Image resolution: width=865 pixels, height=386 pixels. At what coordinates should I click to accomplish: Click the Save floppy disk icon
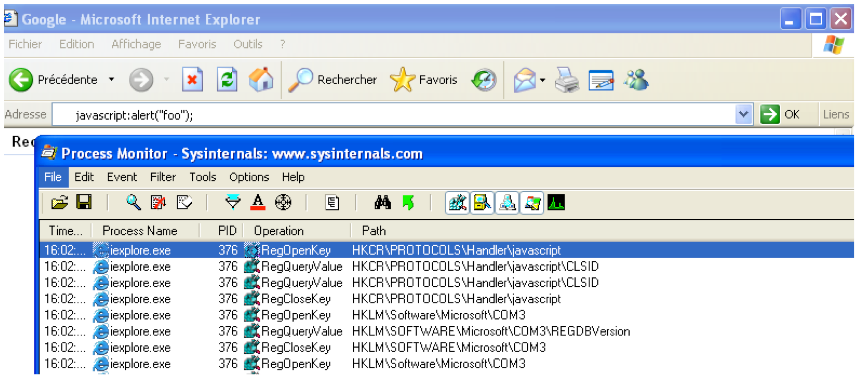coord(84,202)
